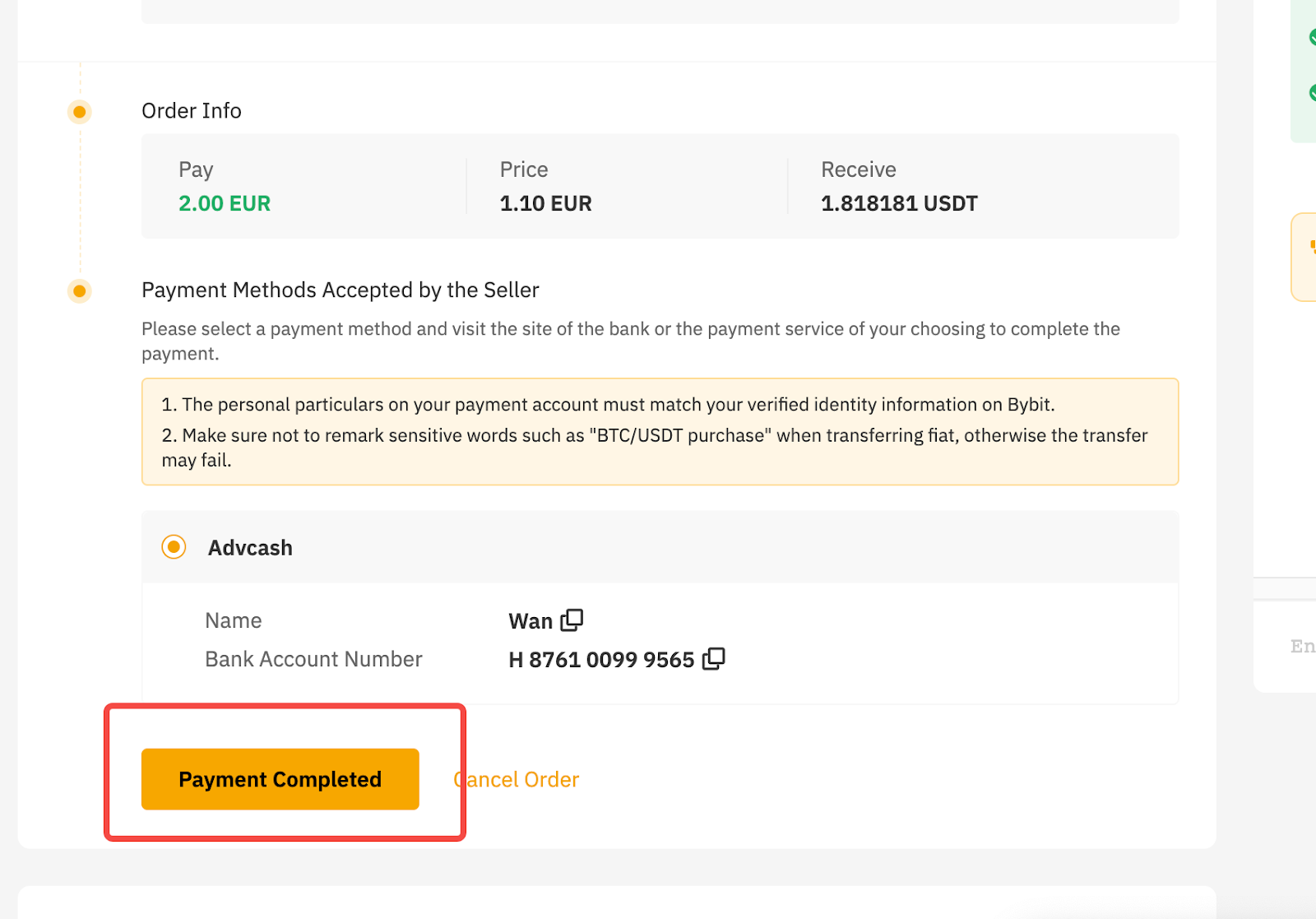
Task: Click the Advcash payment method label
Action: coord(250,548)
